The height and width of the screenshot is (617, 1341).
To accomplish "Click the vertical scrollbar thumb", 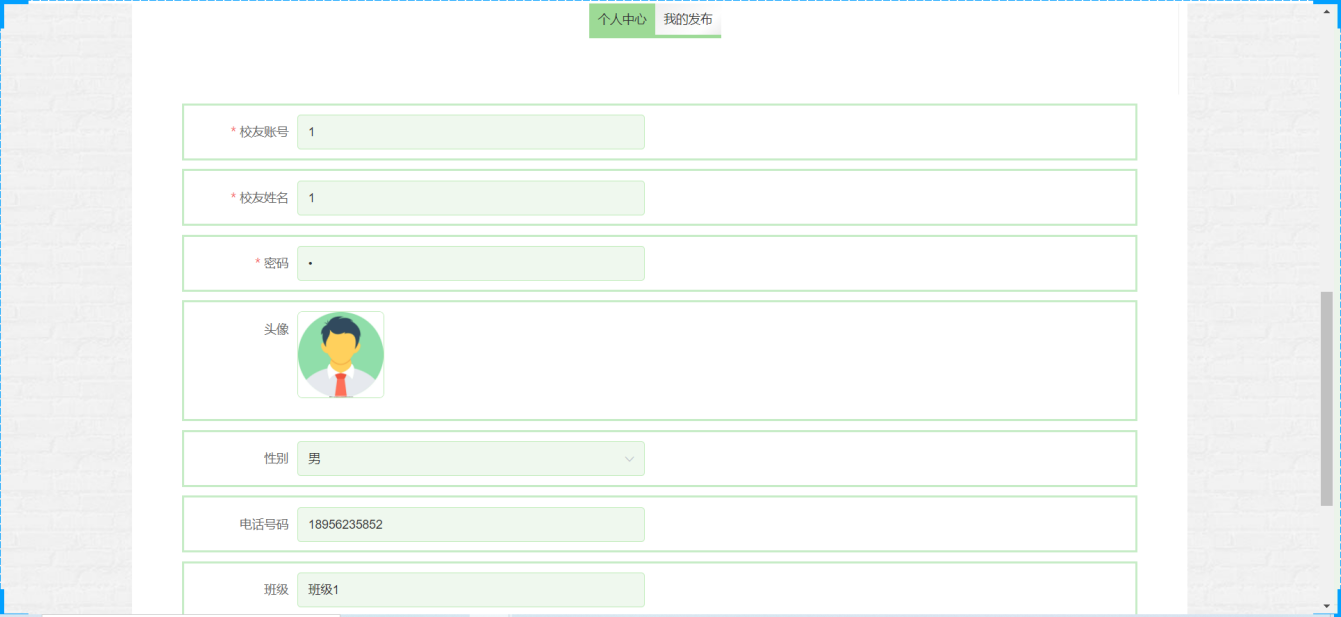I will 1327,398.
